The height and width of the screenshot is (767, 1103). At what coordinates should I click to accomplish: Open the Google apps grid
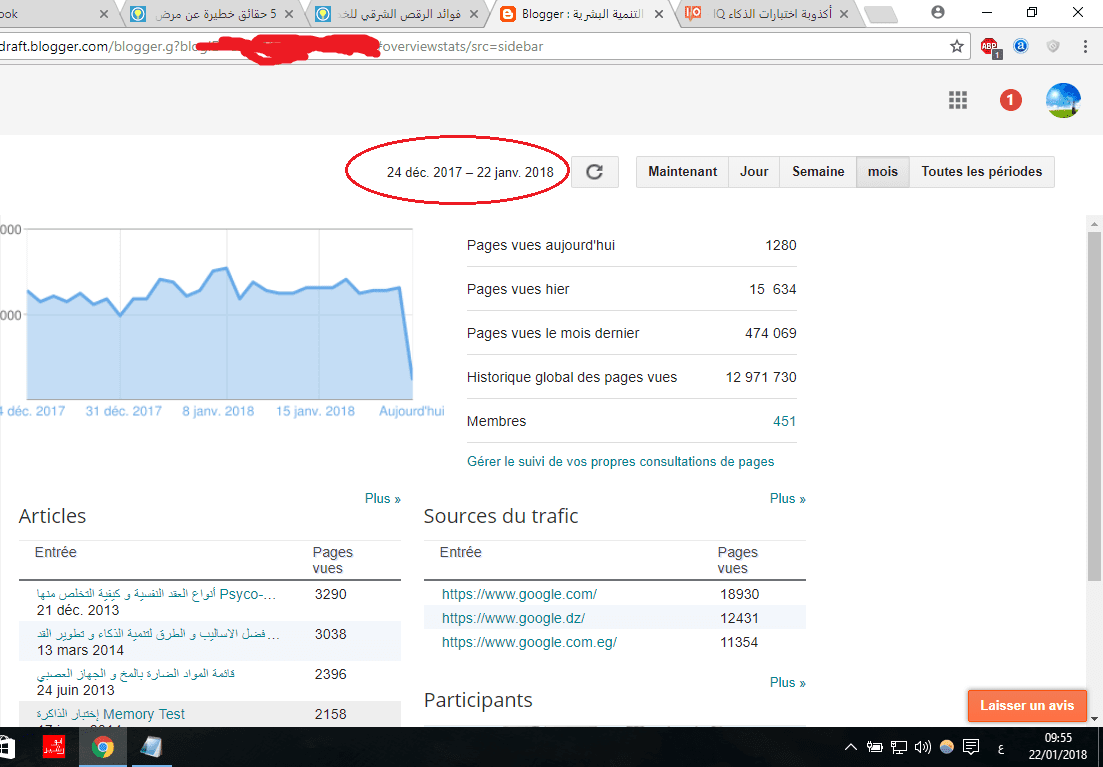957,100
